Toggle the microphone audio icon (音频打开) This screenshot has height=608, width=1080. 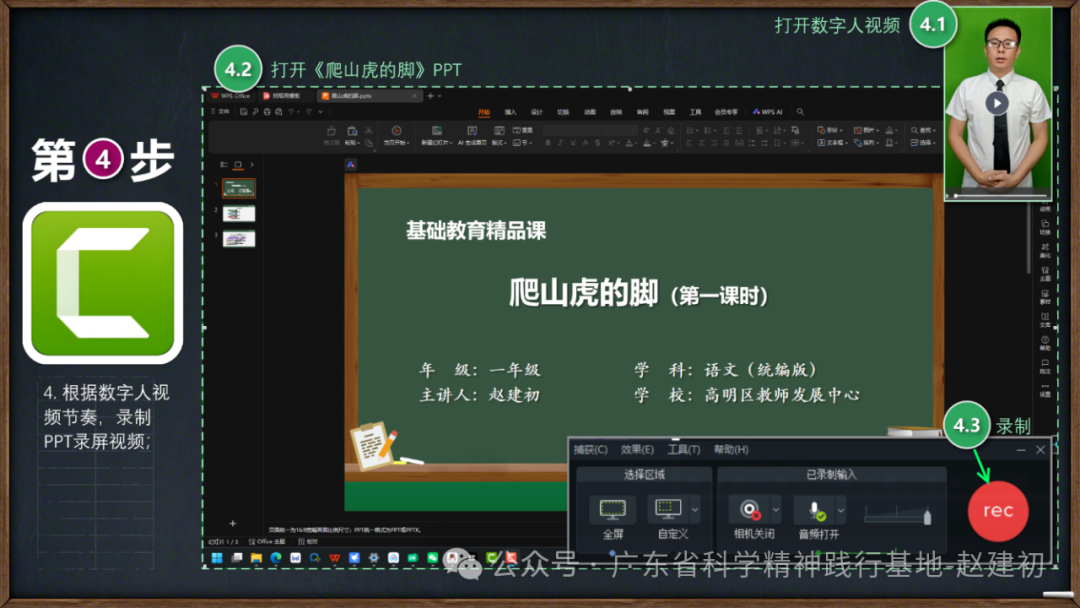816,510
